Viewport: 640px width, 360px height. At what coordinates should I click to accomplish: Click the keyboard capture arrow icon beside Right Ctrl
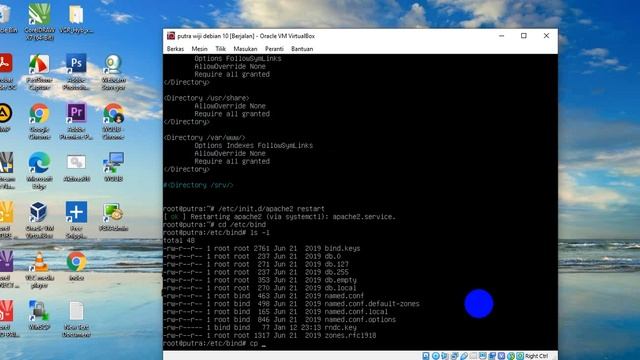coord(520,356)
